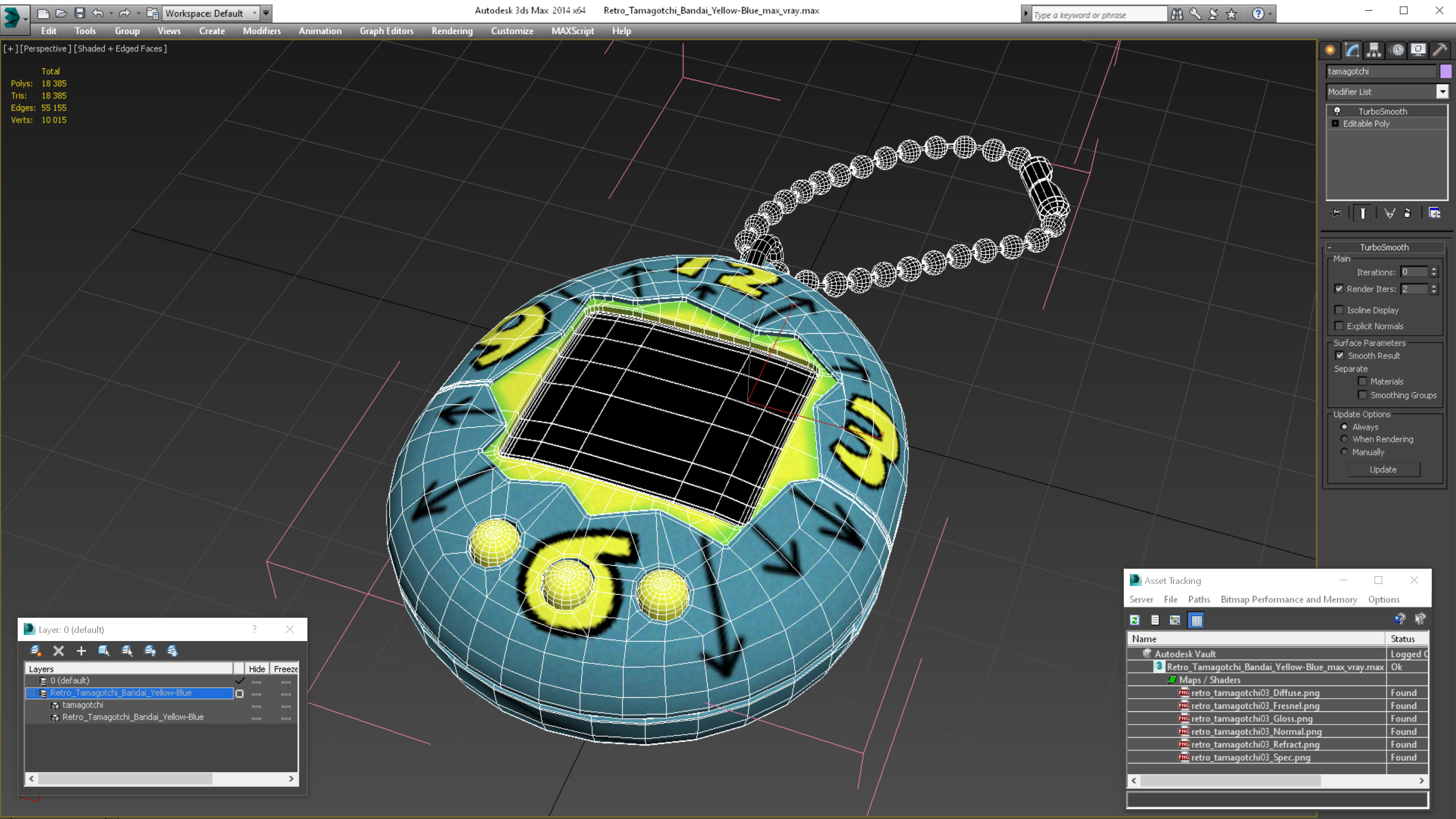Click Freeze/Unfreeze All Layers icon
Screen dimensions: 1456x819
pyautogui.click(x=172, y=651)
